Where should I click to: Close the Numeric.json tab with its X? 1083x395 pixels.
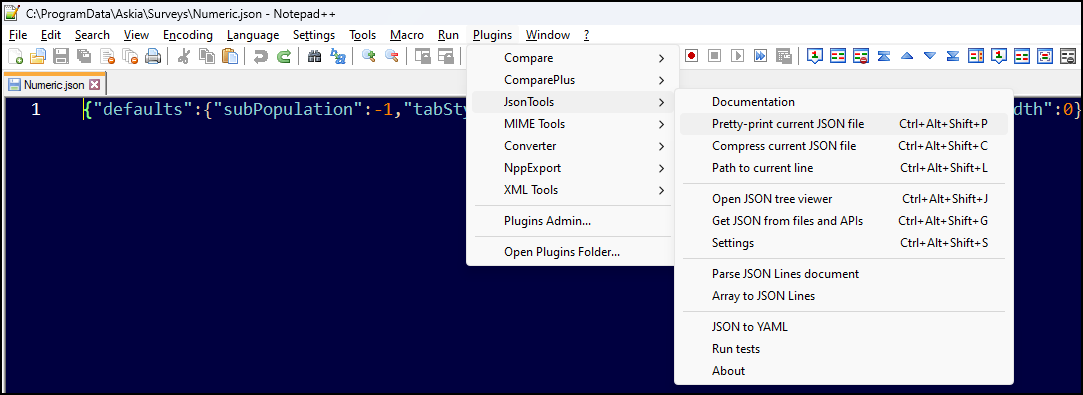click(95, 85)
